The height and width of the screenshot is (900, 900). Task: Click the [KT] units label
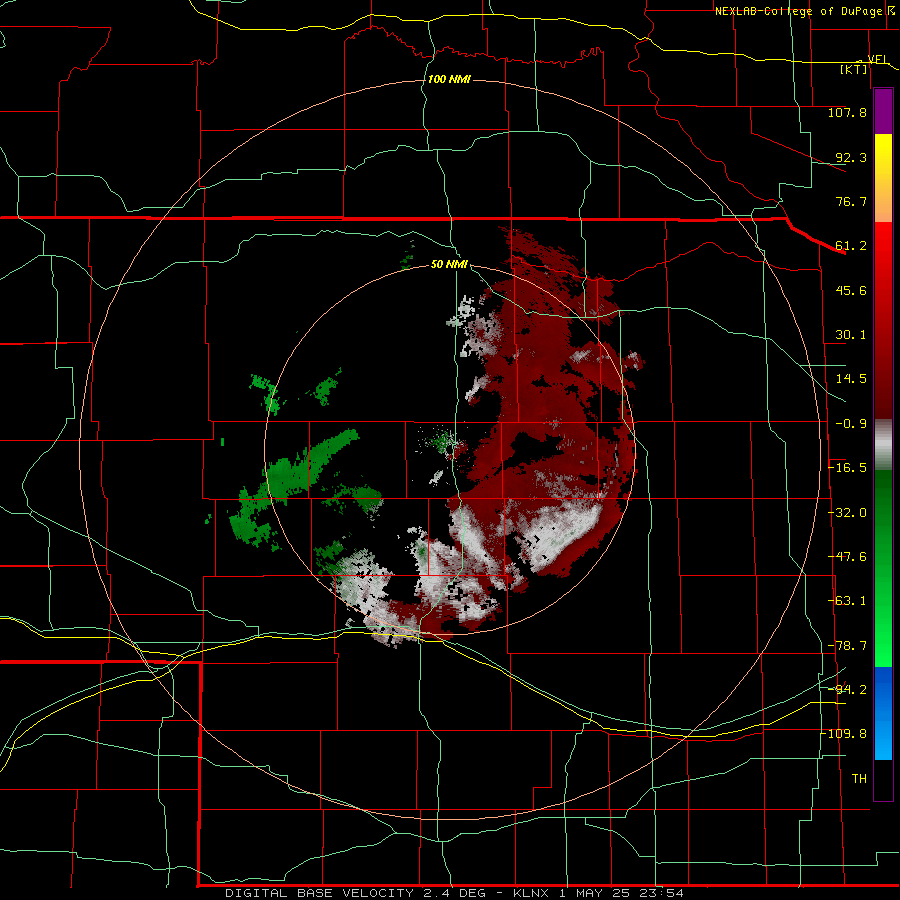(x=854, y=69)
